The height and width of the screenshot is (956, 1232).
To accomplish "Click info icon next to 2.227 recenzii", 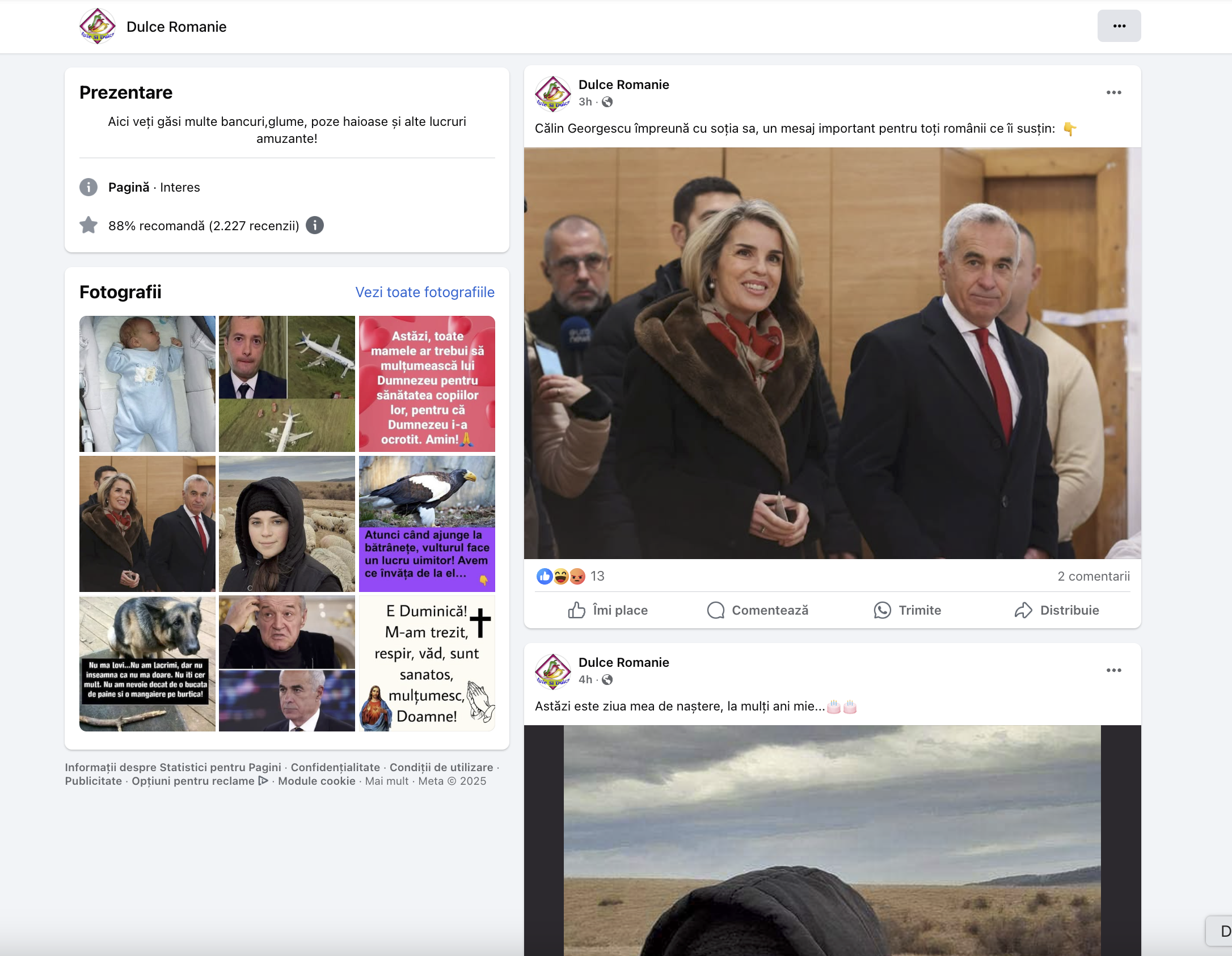I will 315,226.
